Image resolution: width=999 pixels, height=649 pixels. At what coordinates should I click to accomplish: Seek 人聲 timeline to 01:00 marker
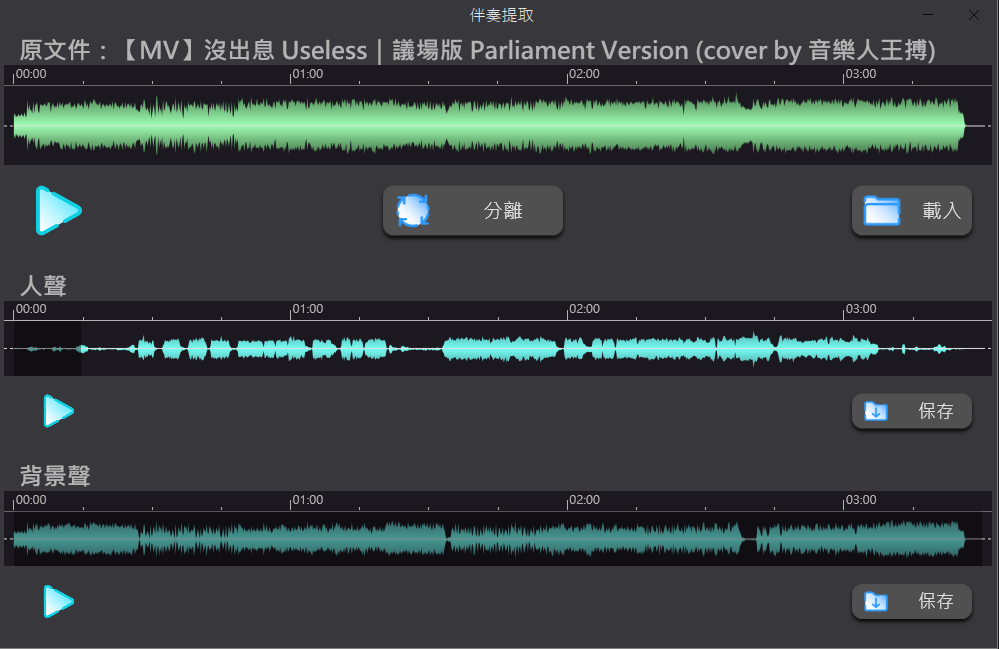click(x=307, y=309)
